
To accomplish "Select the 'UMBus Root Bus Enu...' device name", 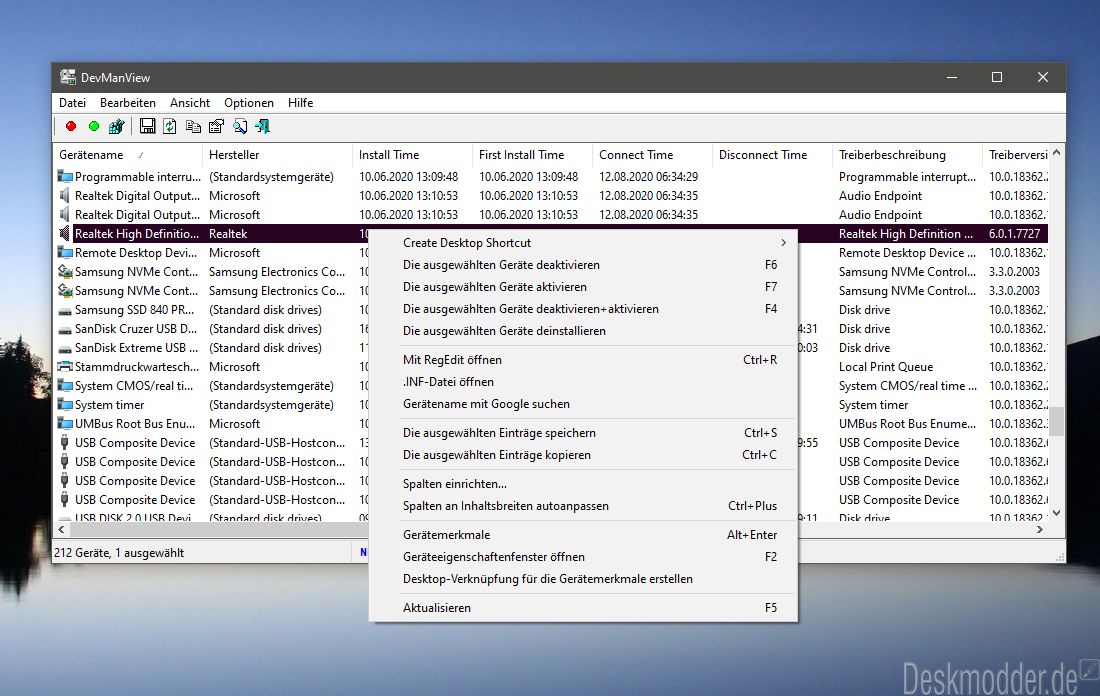I will coord(135,424).
